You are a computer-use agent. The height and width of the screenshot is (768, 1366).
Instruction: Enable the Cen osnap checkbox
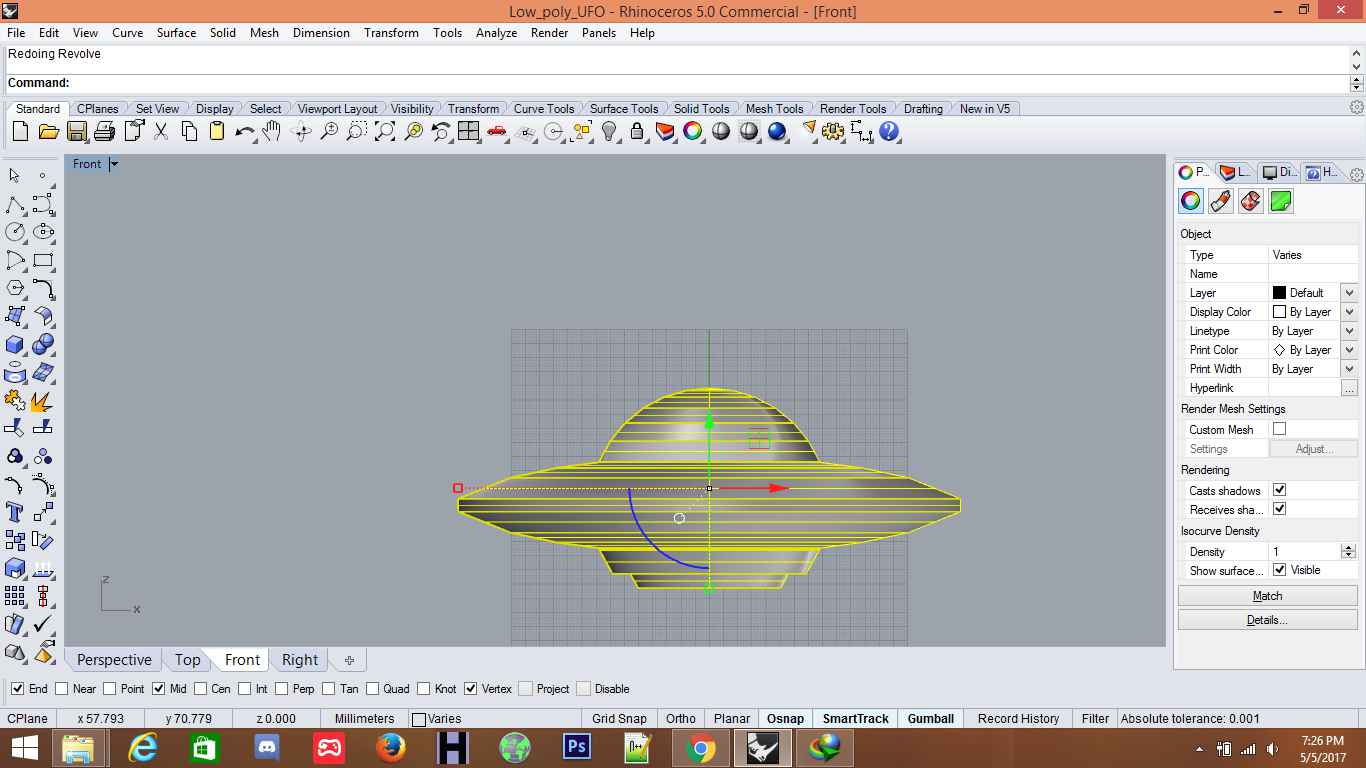[201, 689]
